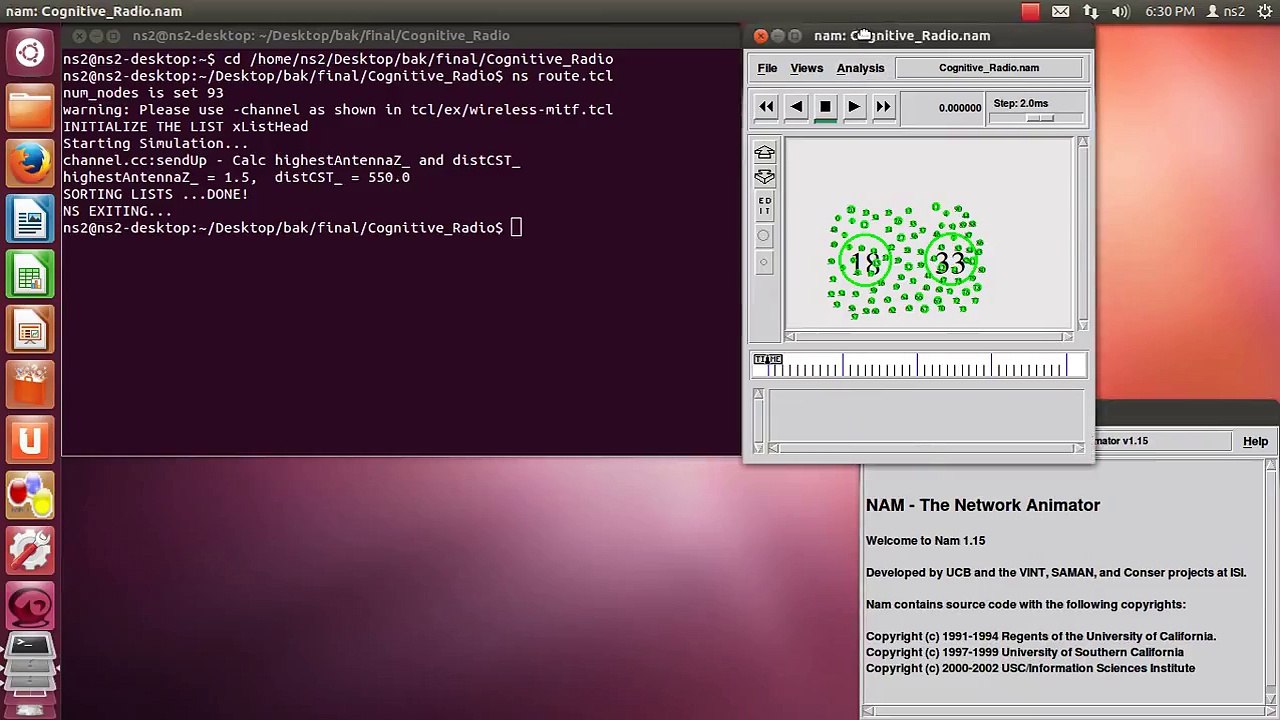Image resolution: width=1280 pixels, height=720 pixels.
Task: Rewind the NAM animation
Action: pyautogui.click(x=766, y=107)
